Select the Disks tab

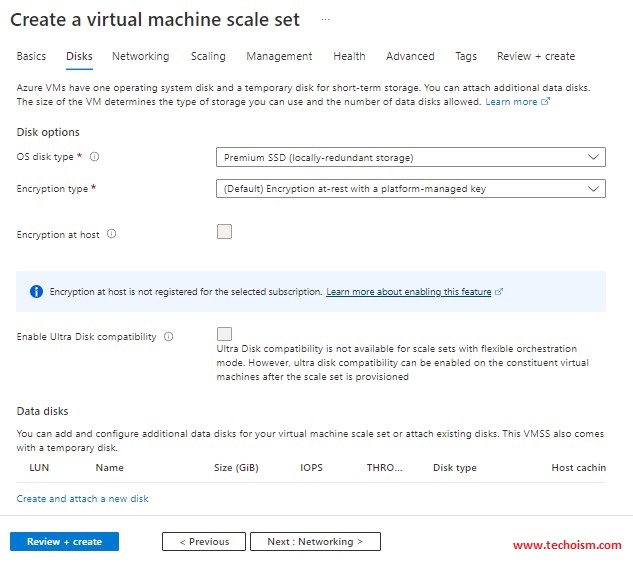click(x=79, y=56)
